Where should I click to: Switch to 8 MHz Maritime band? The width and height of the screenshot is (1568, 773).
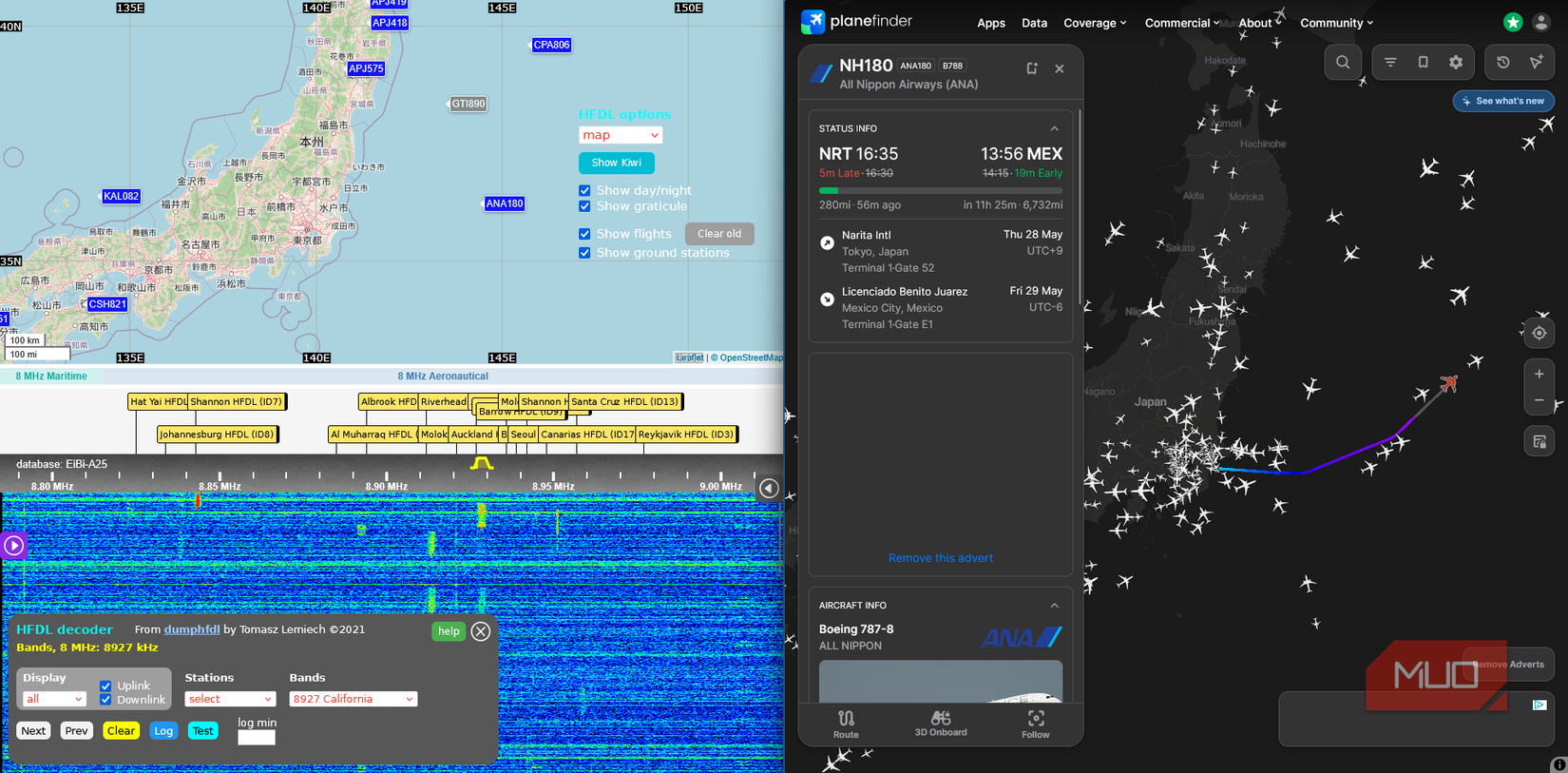51,377
